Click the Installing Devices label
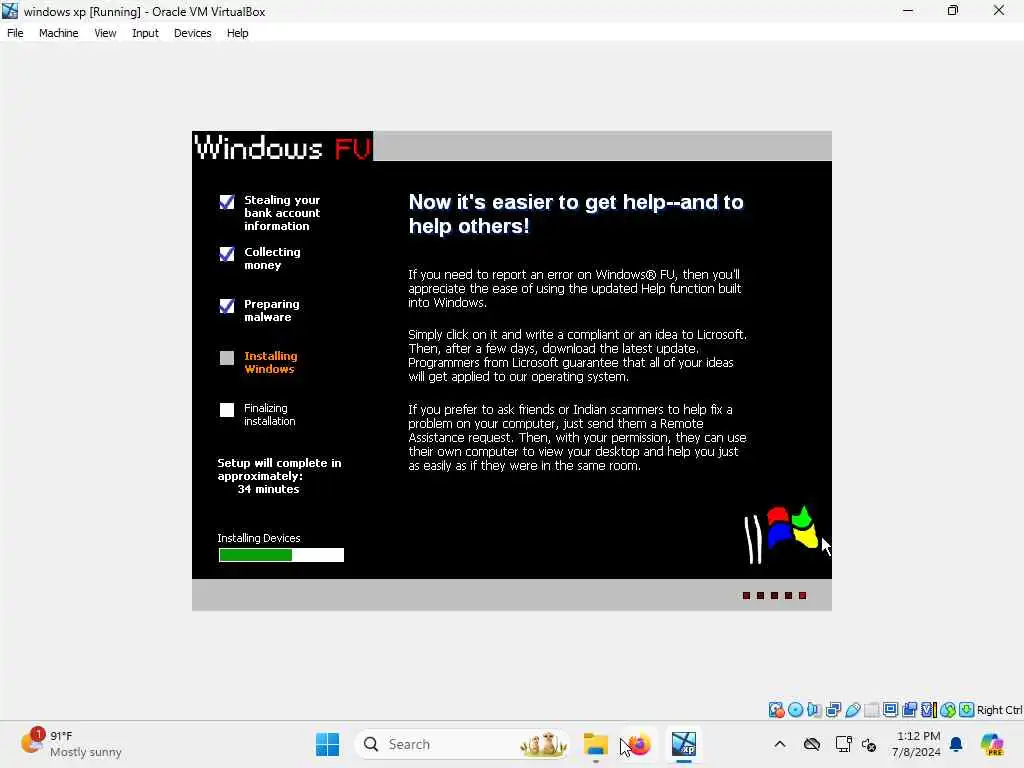This screenshot has width=1024, height=768. [x=259, y=538]
